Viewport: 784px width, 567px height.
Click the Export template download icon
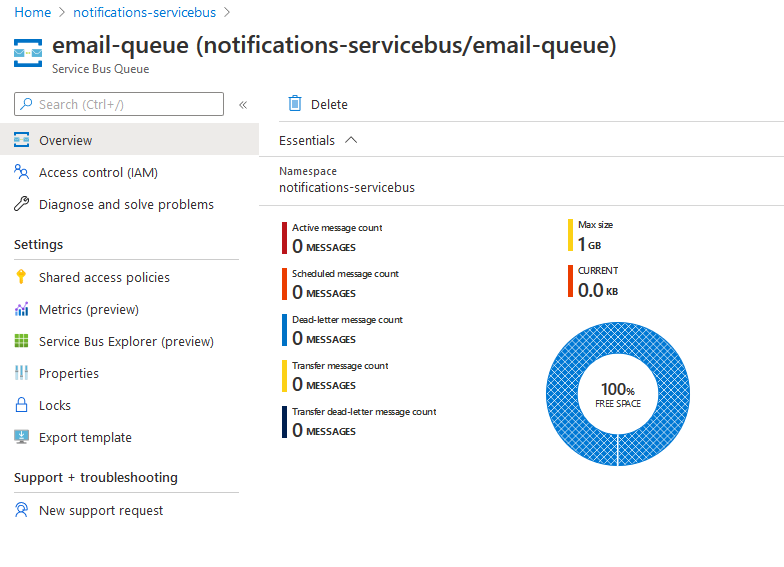[21, 437]
